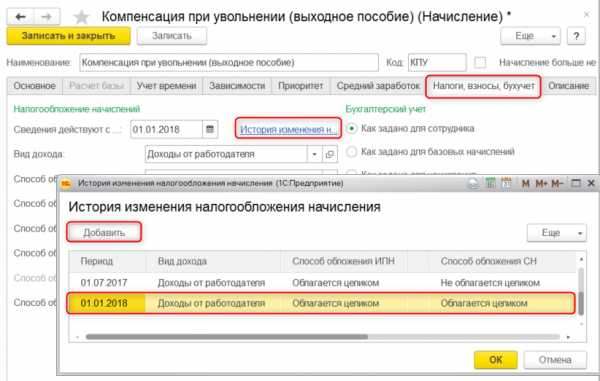Click the forward navigation arrow

point(47,17)
